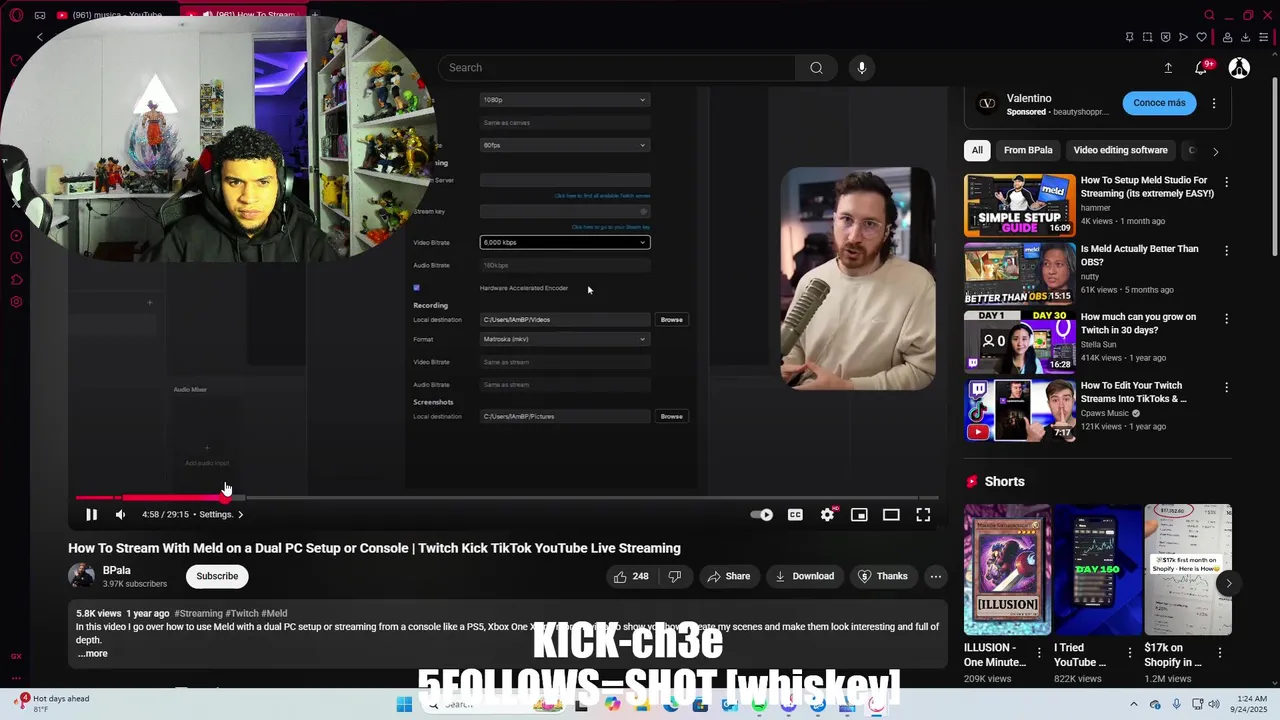The height and width of the screenshot is (720, 1280).
Task: Enable theater mode on the player
Action: coord(891,514)
